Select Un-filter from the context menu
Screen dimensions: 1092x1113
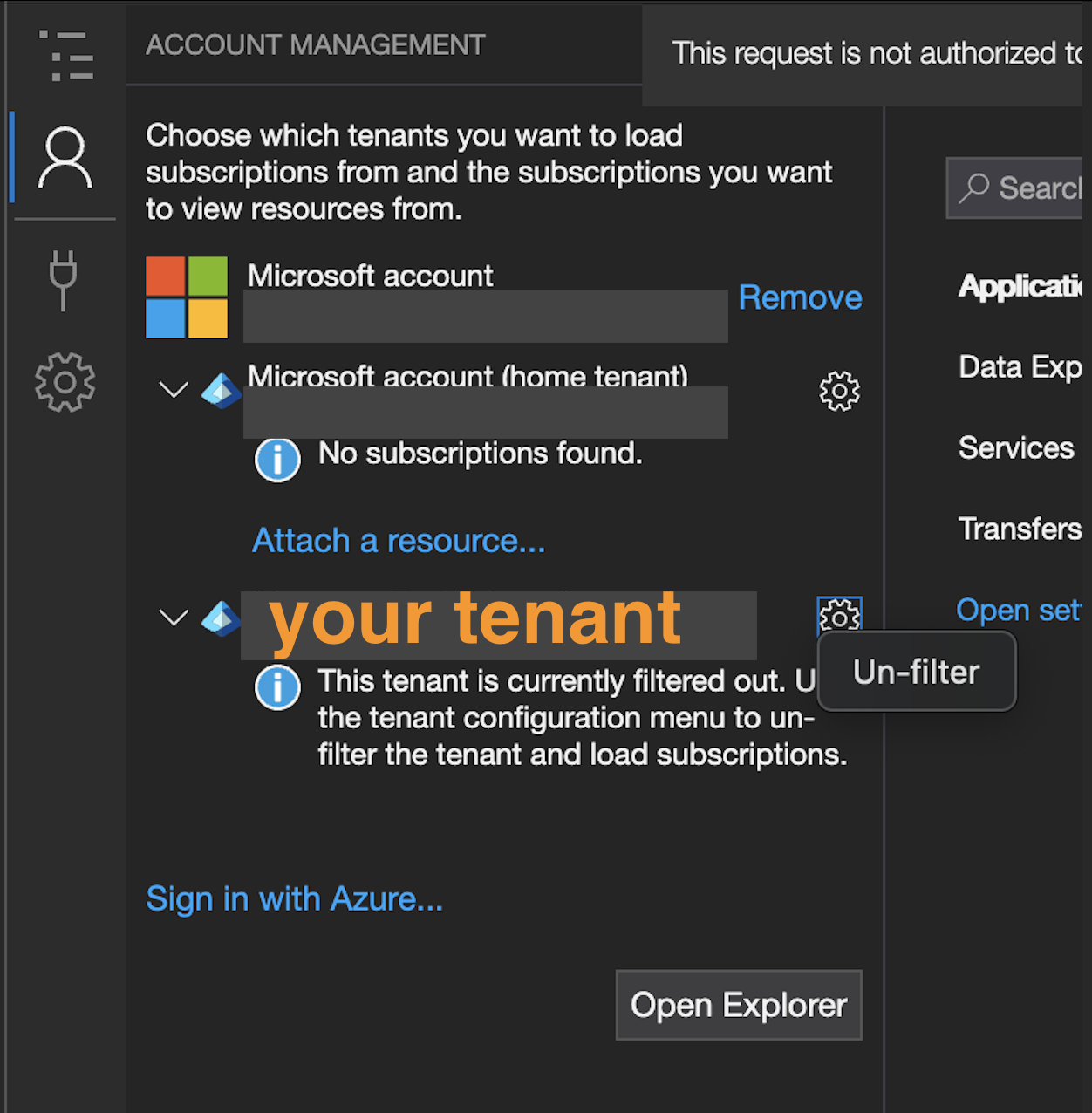pos(915,672)
